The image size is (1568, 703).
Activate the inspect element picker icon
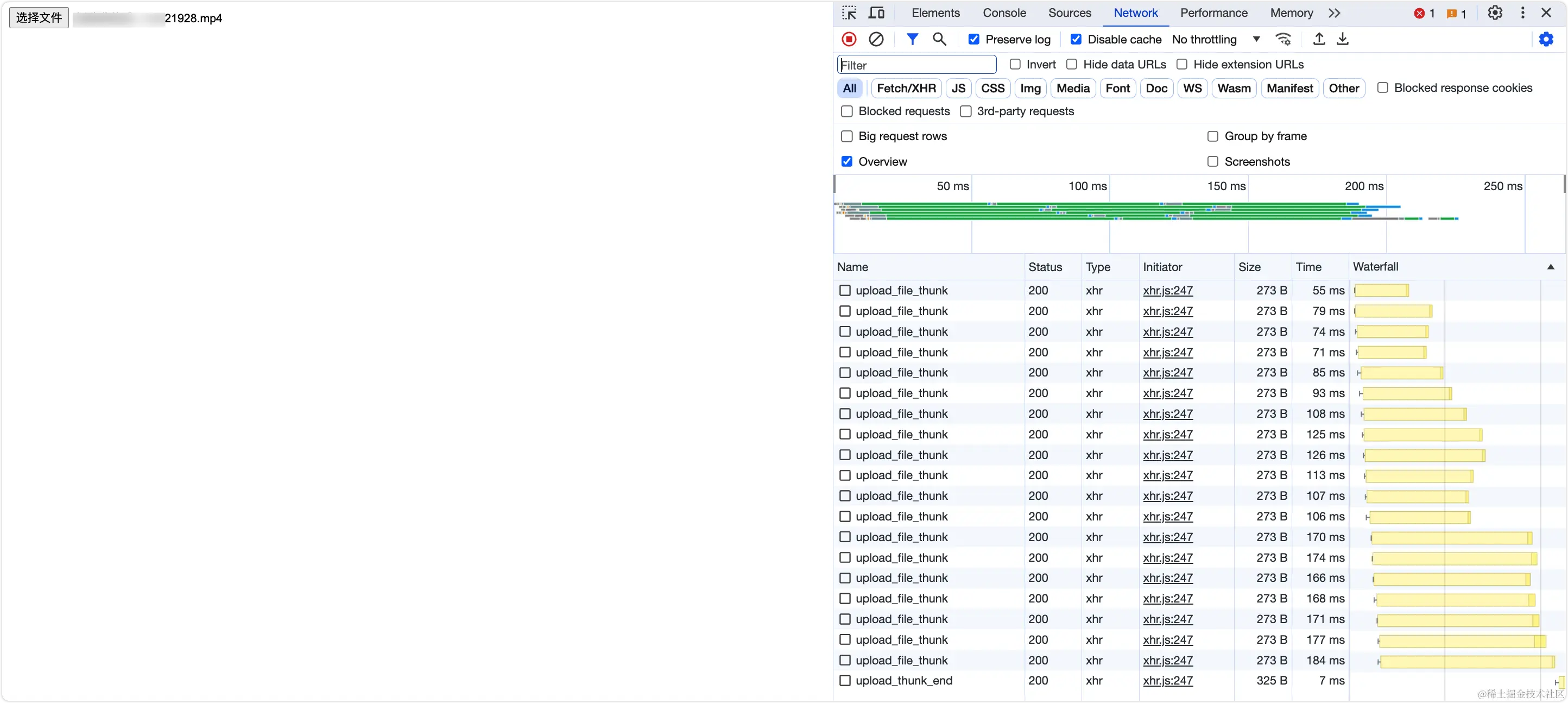pyautogui.click(x=849, y=13)
